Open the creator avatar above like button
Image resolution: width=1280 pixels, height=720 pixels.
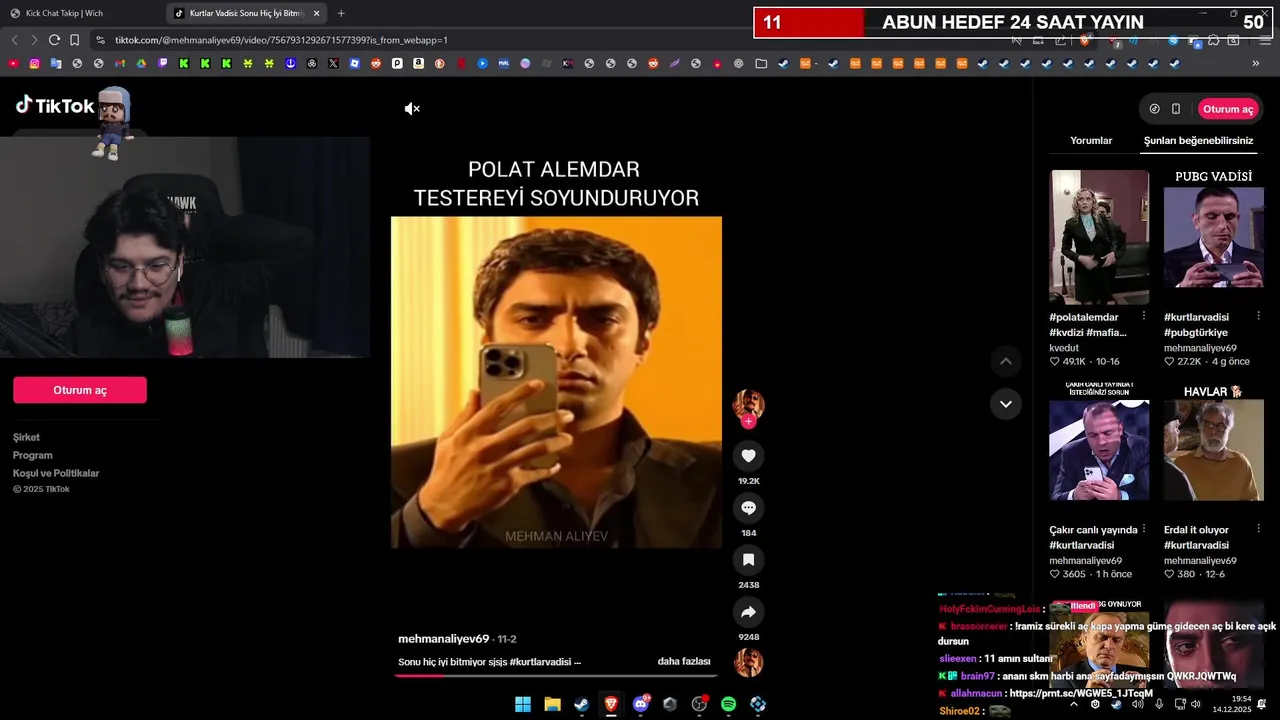(x=748, y=404)
